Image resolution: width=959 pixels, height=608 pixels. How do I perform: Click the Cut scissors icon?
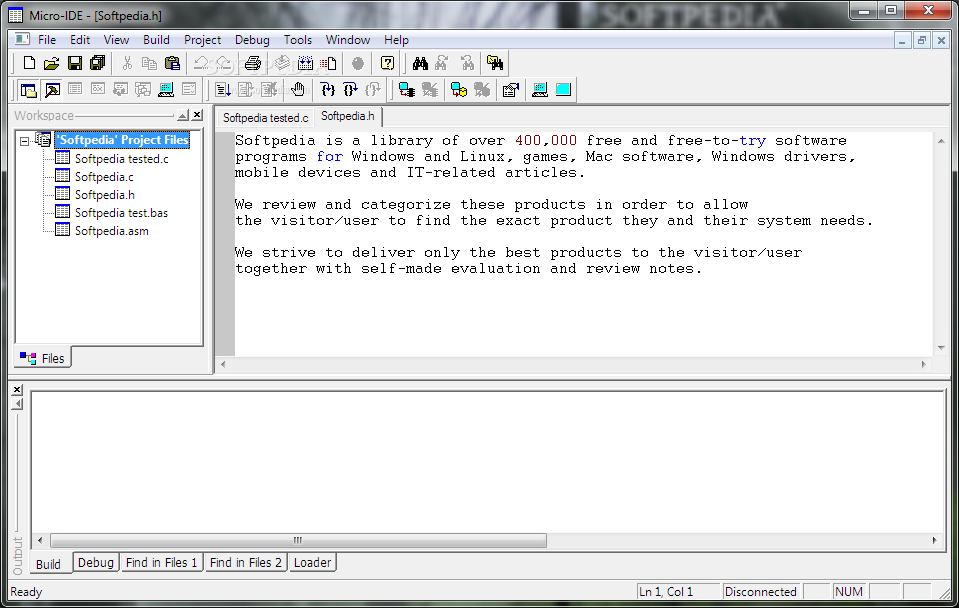[x=127, y=63]
